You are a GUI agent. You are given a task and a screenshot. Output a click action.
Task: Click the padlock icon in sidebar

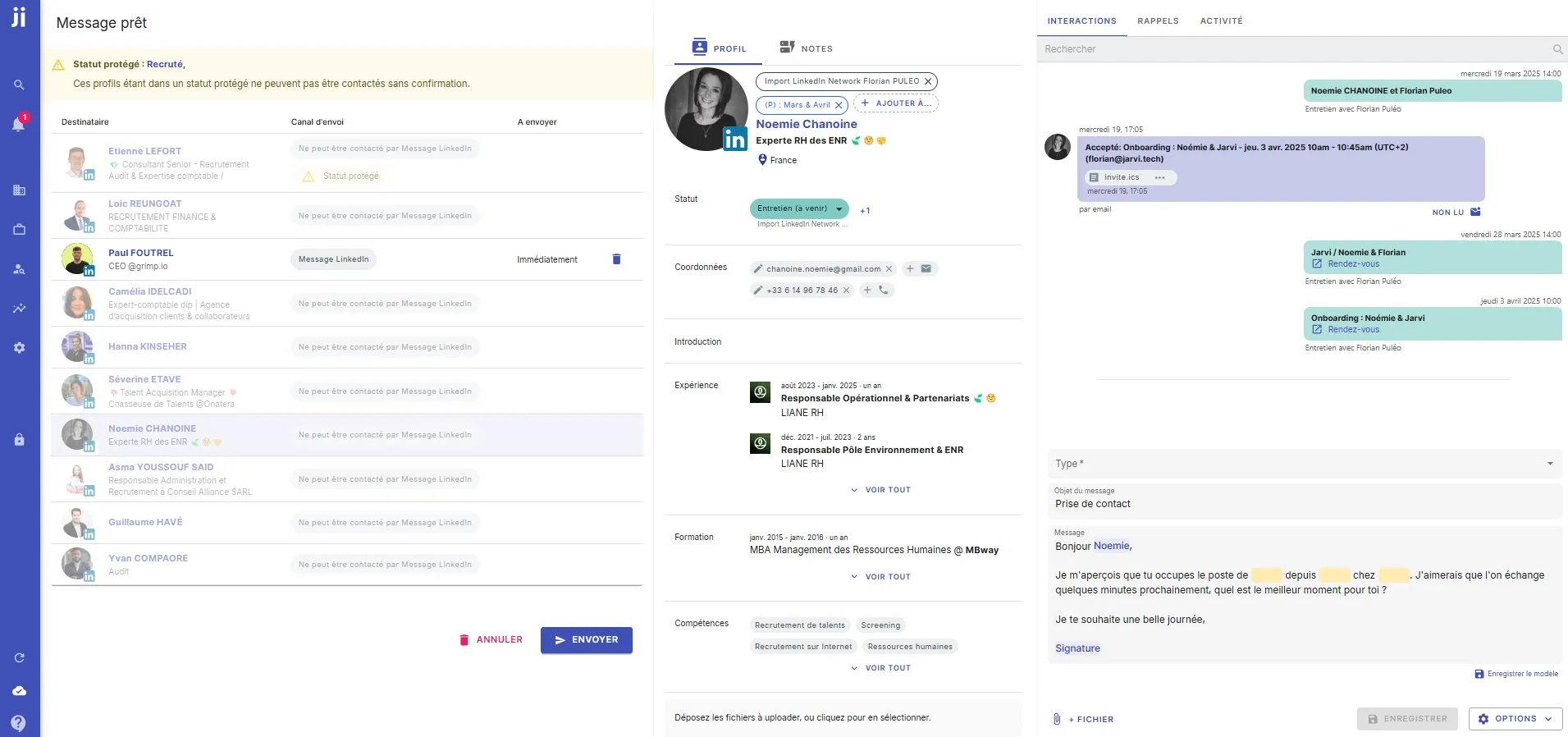(19, 440)
